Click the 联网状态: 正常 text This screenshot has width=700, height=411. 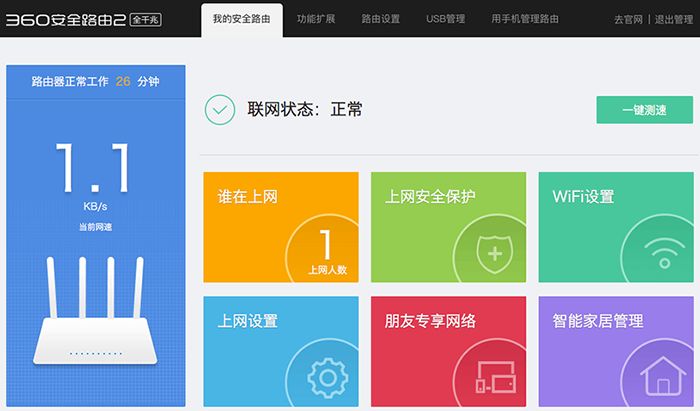[305, 109]
